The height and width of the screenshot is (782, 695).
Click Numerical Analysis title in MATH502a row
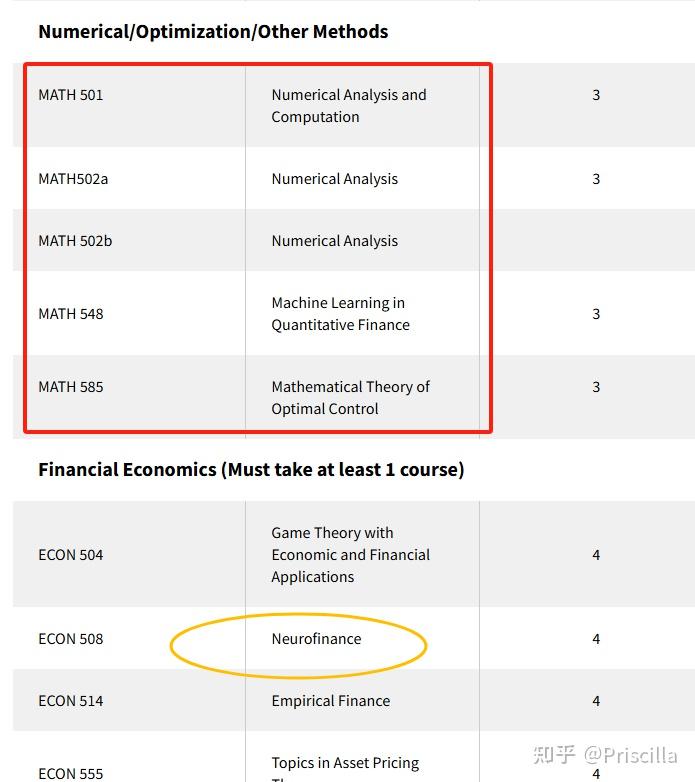click(334, 179)
